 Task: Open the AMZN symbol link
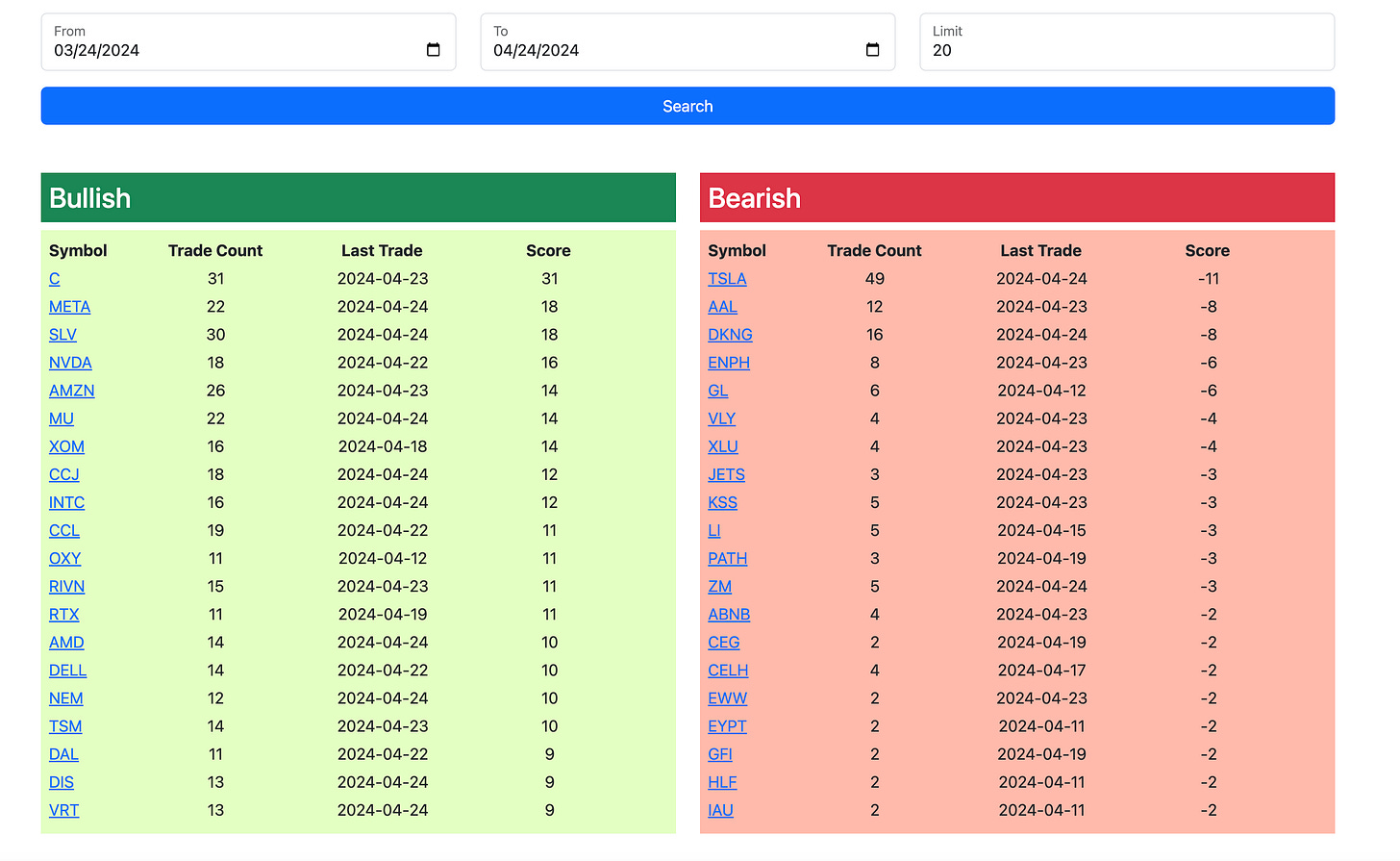tap(72, 391)
